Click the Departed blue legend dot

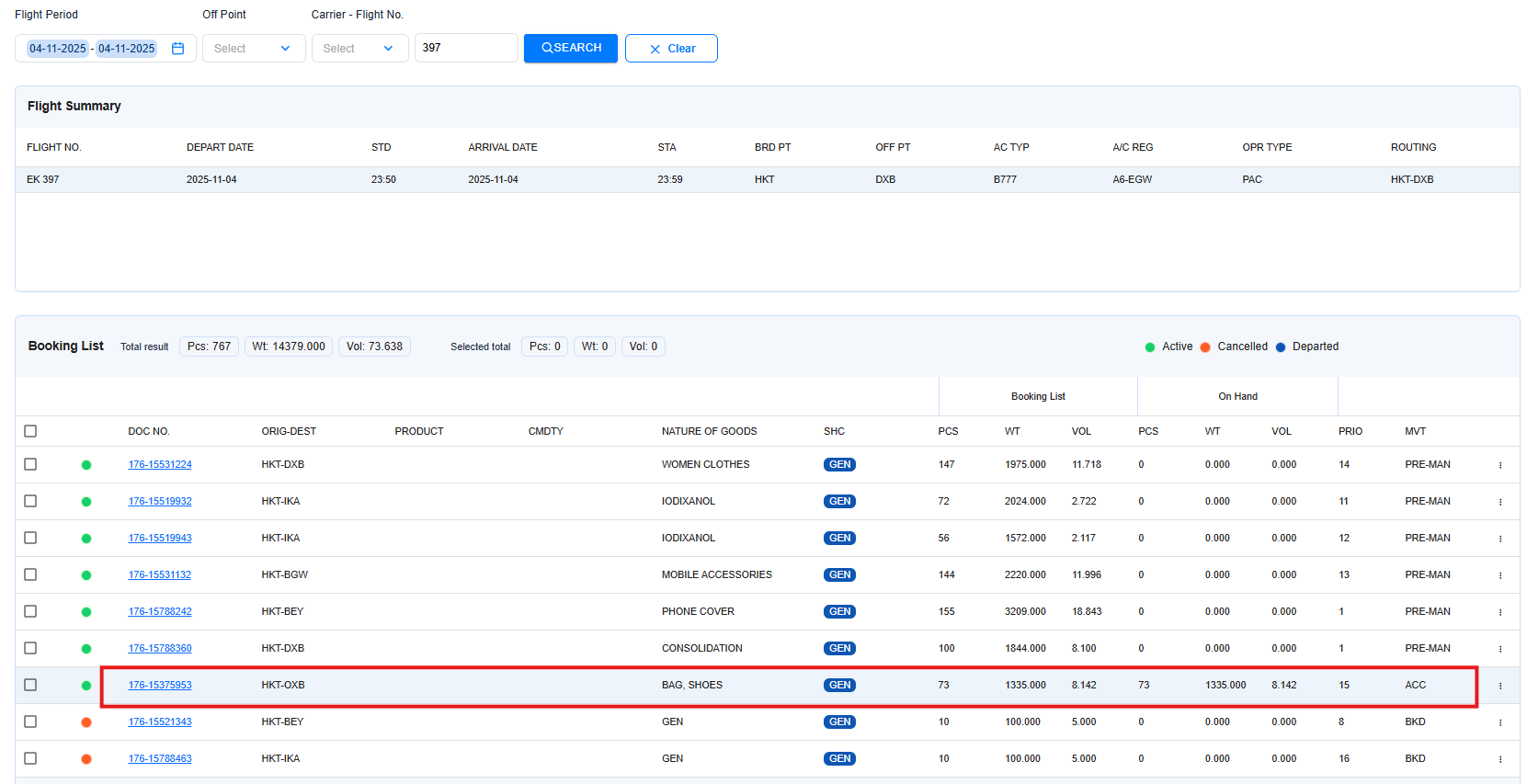1280,347
